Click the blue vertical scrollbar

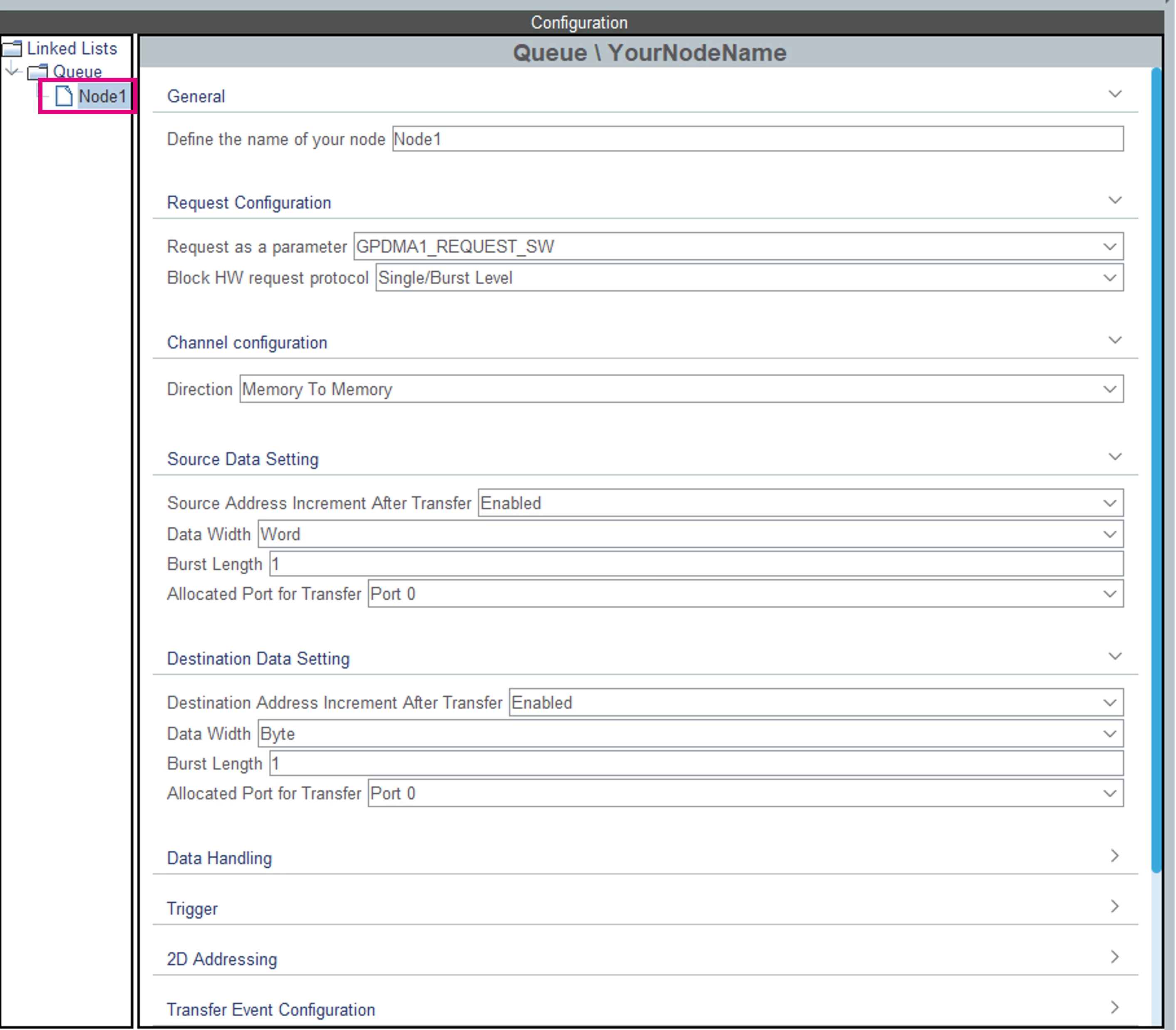click(1156, 470)
